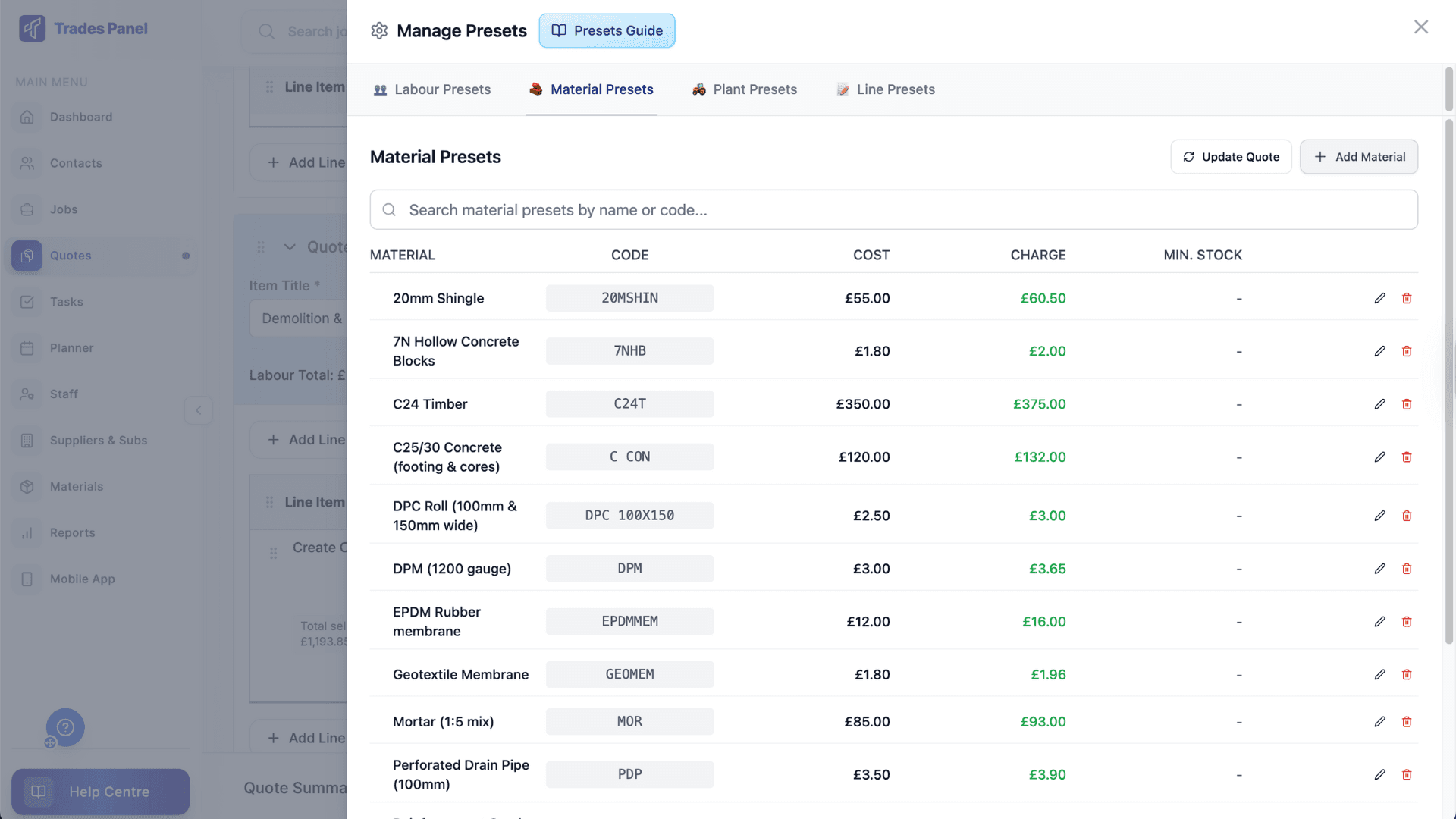1456x819 pixels.
Task: Switch to the Labour Presets tab
Action: (x=432, y=89)
